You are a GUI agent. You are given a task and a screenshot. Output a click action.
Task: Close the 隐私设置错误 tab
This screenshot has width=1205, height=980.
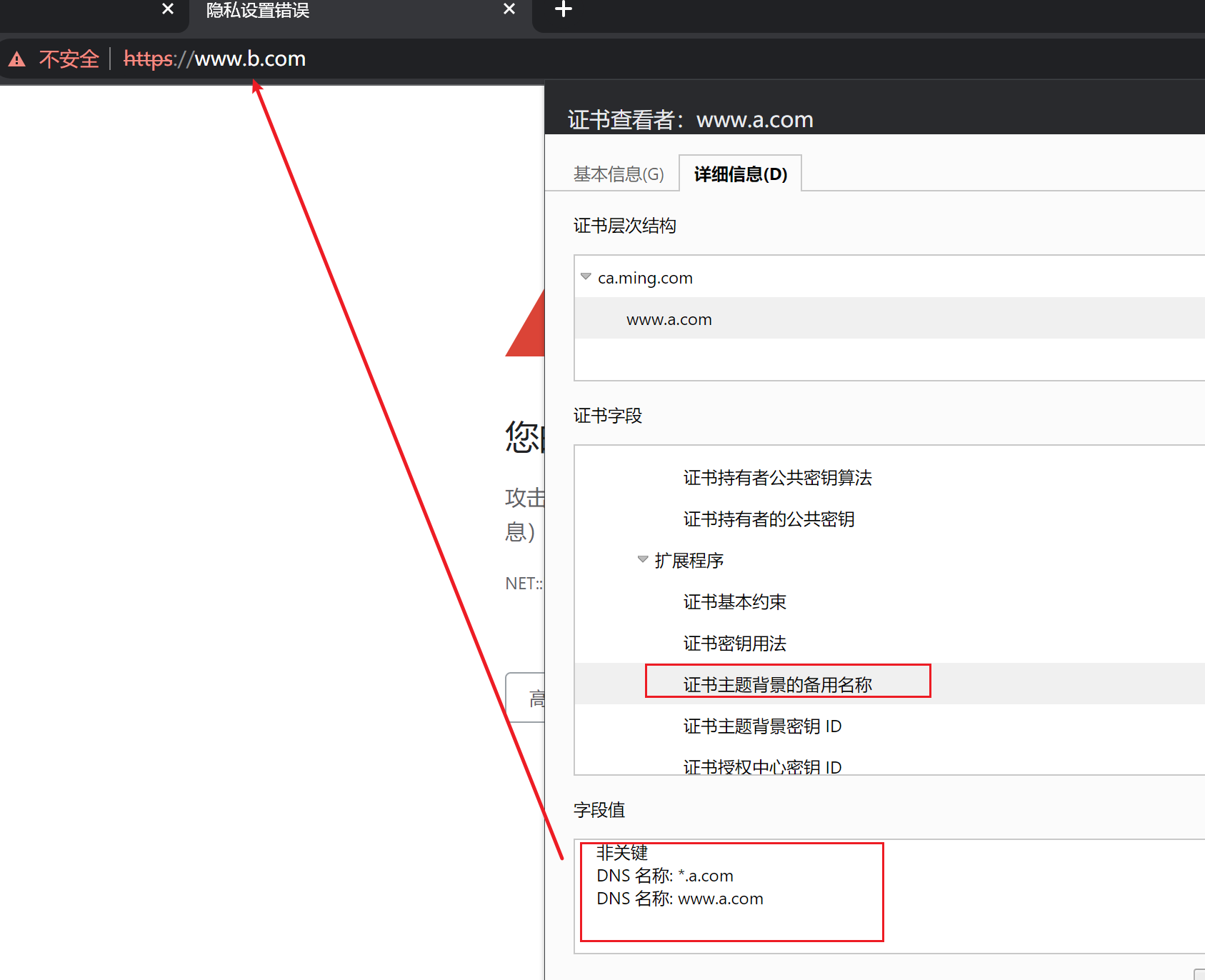[x=509, y=9]
